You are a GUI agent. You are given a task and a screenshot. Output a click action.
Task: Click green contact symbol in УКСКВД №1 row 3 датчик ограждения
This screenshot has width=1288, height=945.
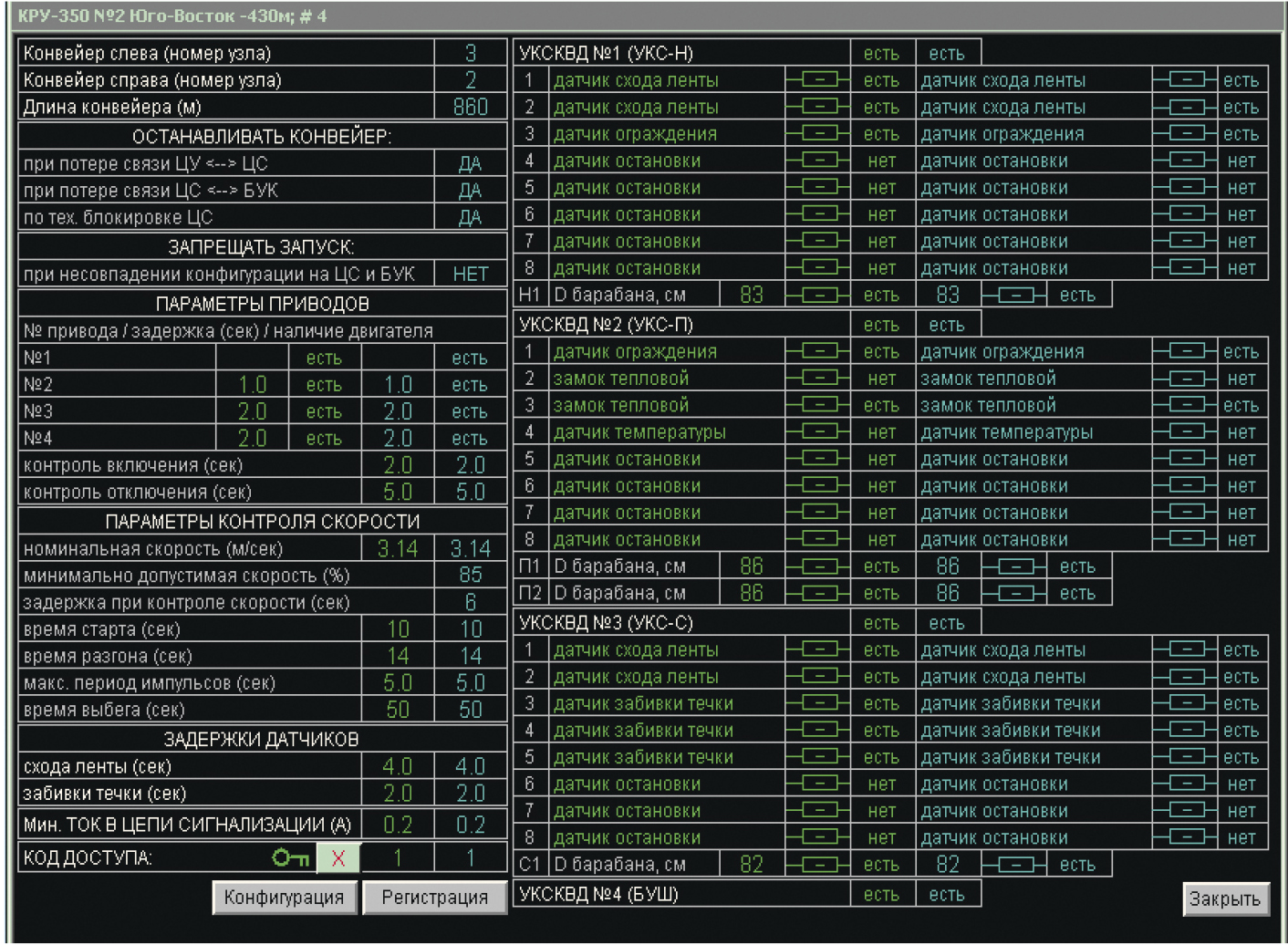818,134
